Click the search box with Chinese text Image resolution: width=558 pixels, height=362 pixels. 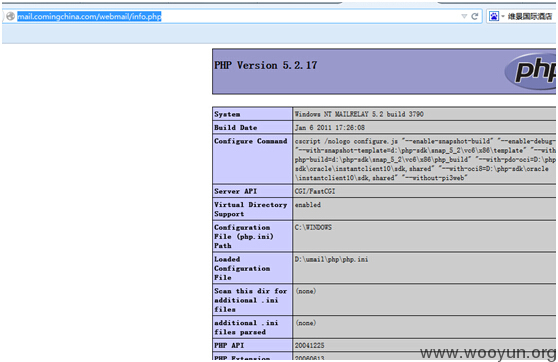530,16
